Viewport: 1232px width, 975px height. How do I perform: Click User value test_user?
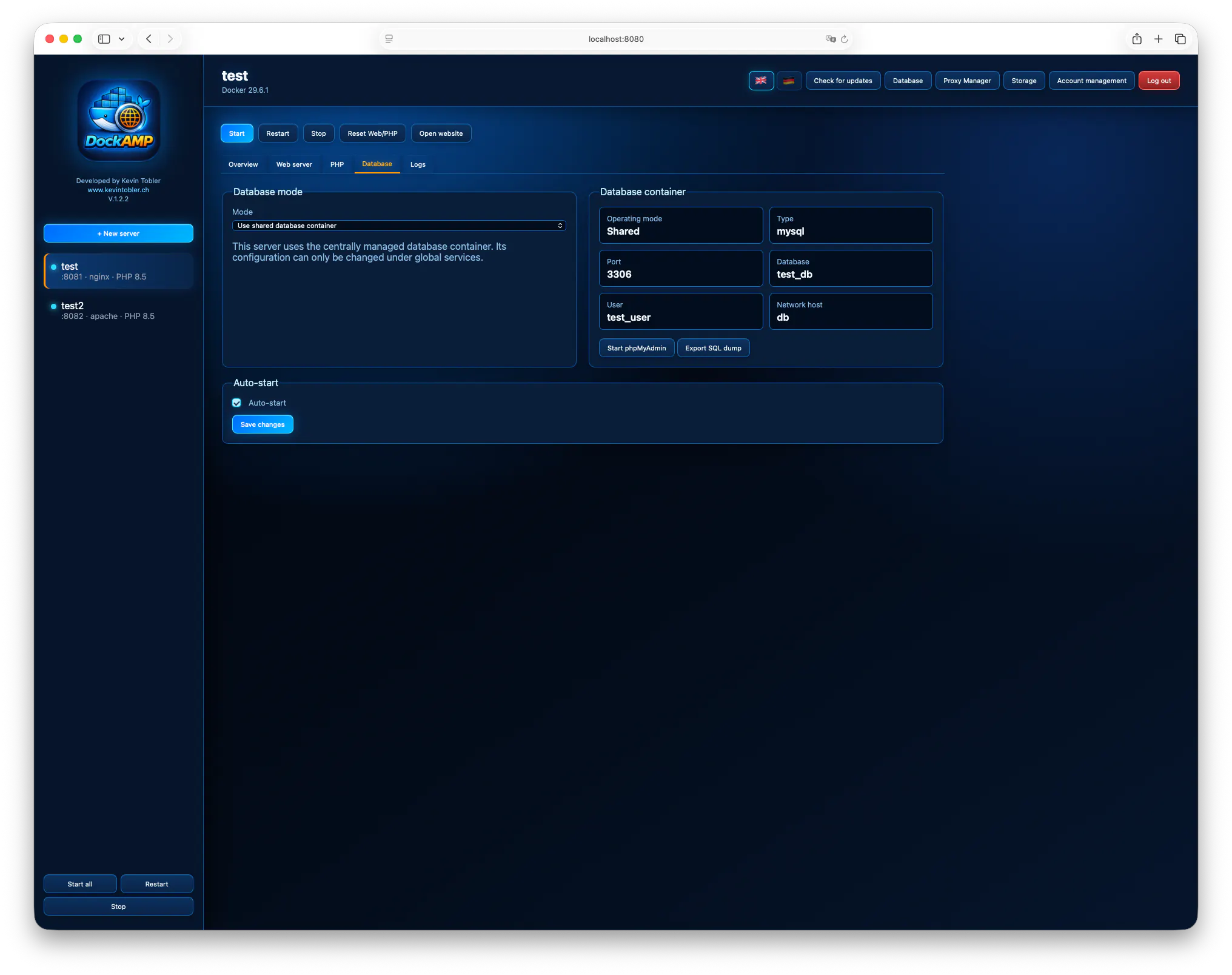629,318
